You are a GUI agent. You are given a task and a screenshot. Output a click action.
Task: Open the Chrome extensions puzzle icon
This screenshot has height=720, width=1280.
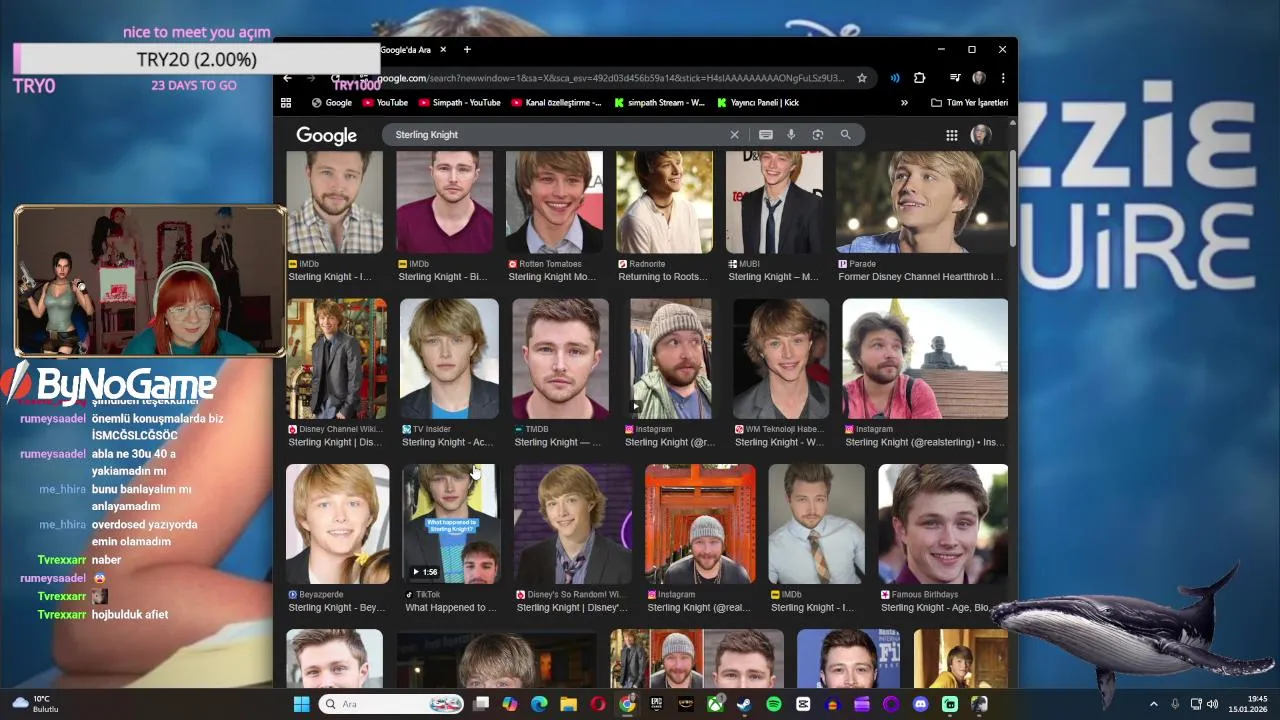919,78
